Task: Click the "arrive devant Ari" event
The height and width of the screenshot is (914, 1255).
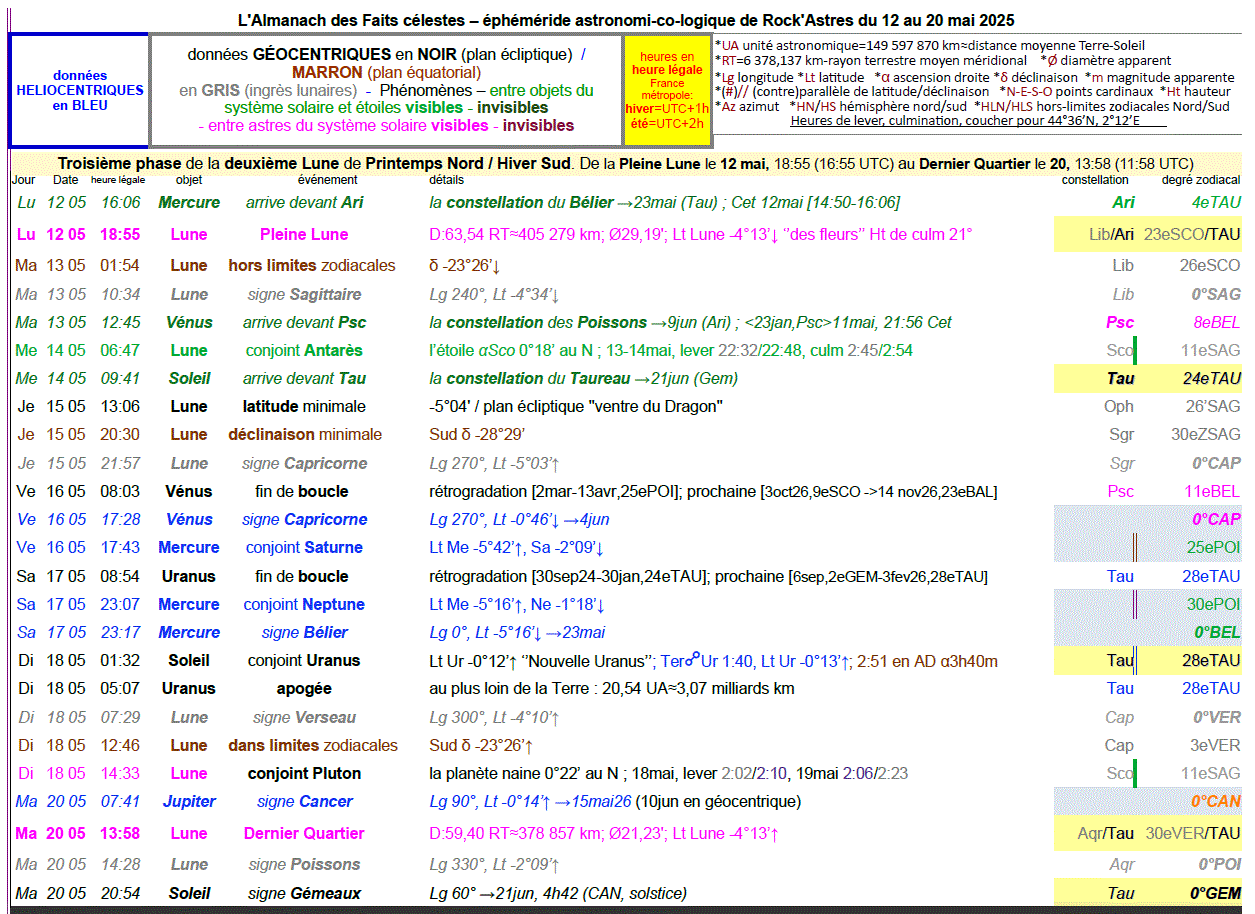Action: point(305,202)
